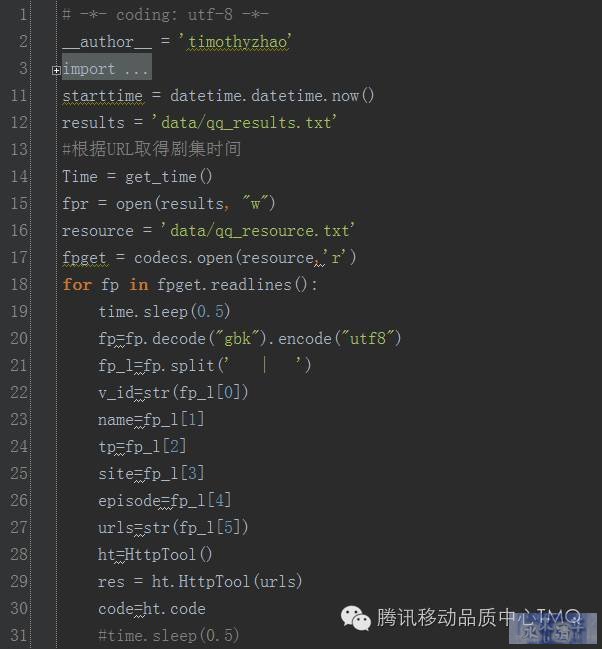
Task: Click the 'data/qq_resource.txt' string
Action: click(259, 231)
